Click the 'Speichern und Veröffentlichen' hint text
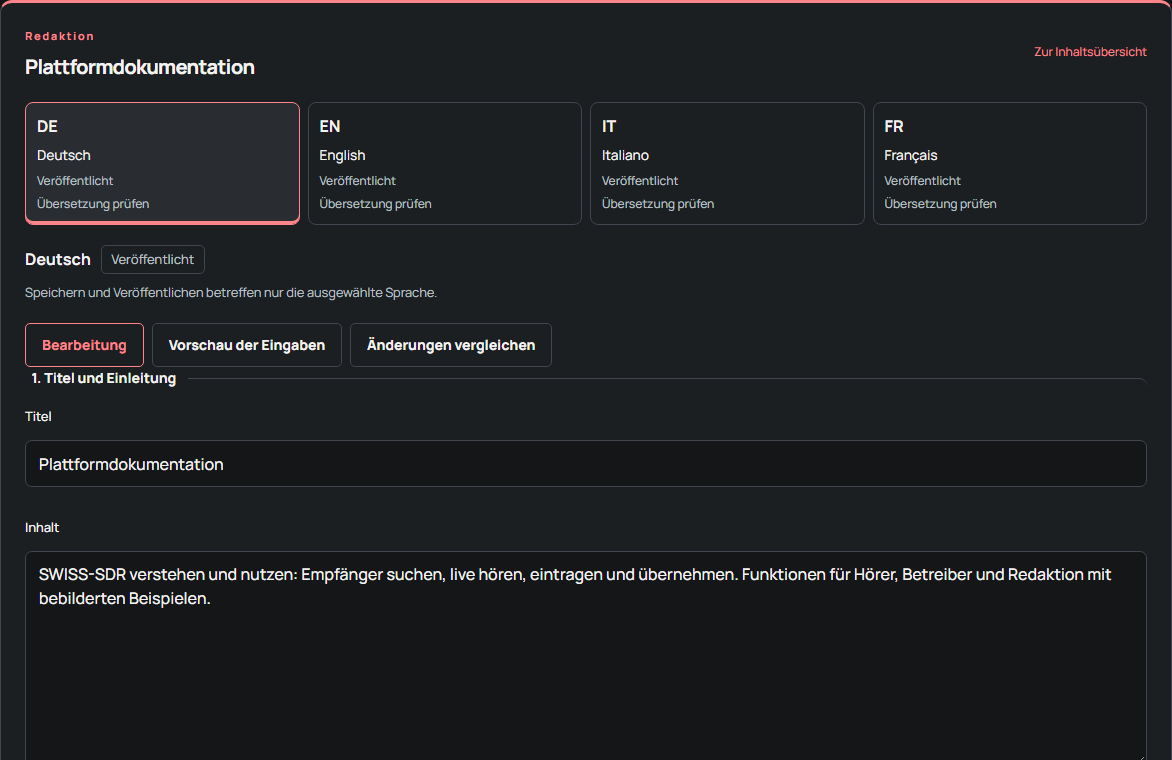 point(231,292)
